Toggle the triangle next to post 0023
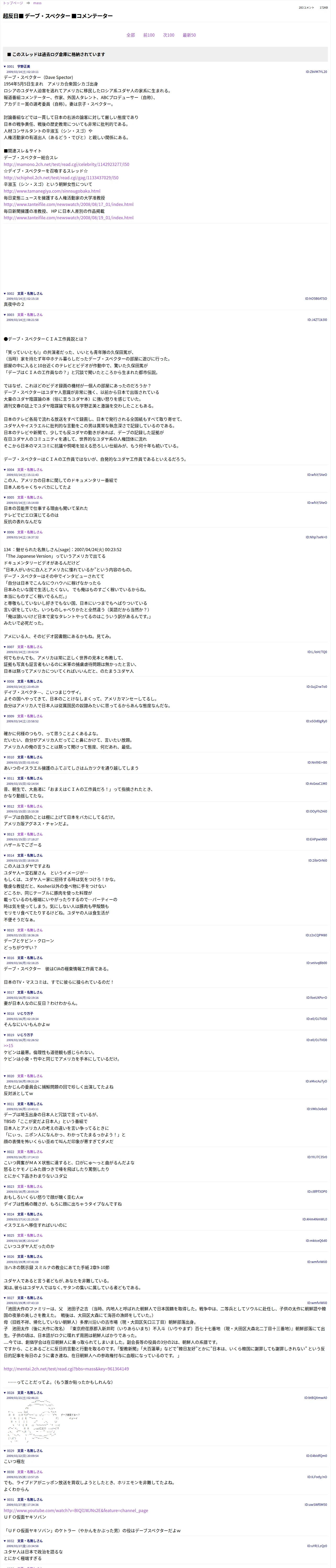The image size is (336, 1568). pos(5,1187)
